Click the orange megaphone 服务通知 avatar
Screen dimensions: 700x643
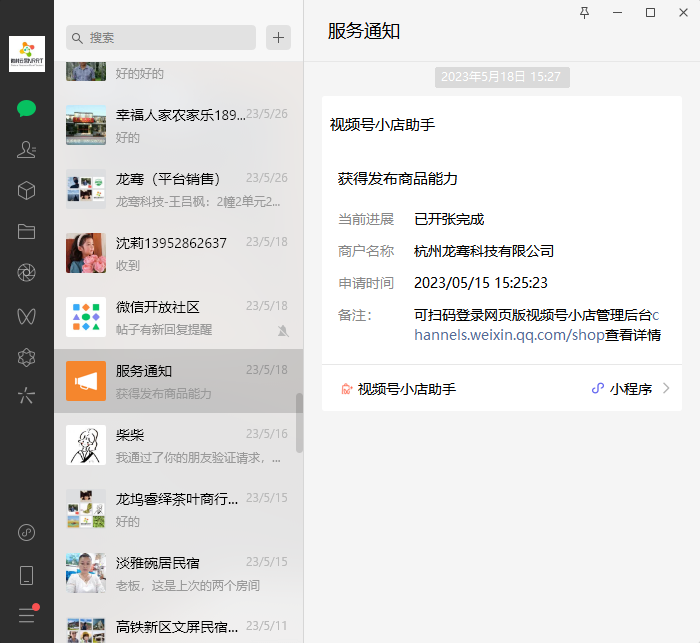(86, 381)
